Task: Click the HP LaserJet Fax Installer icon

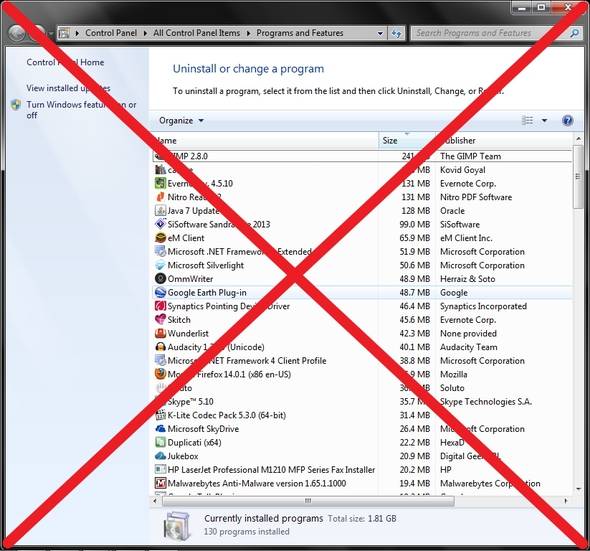Action: tap(160, 469)
